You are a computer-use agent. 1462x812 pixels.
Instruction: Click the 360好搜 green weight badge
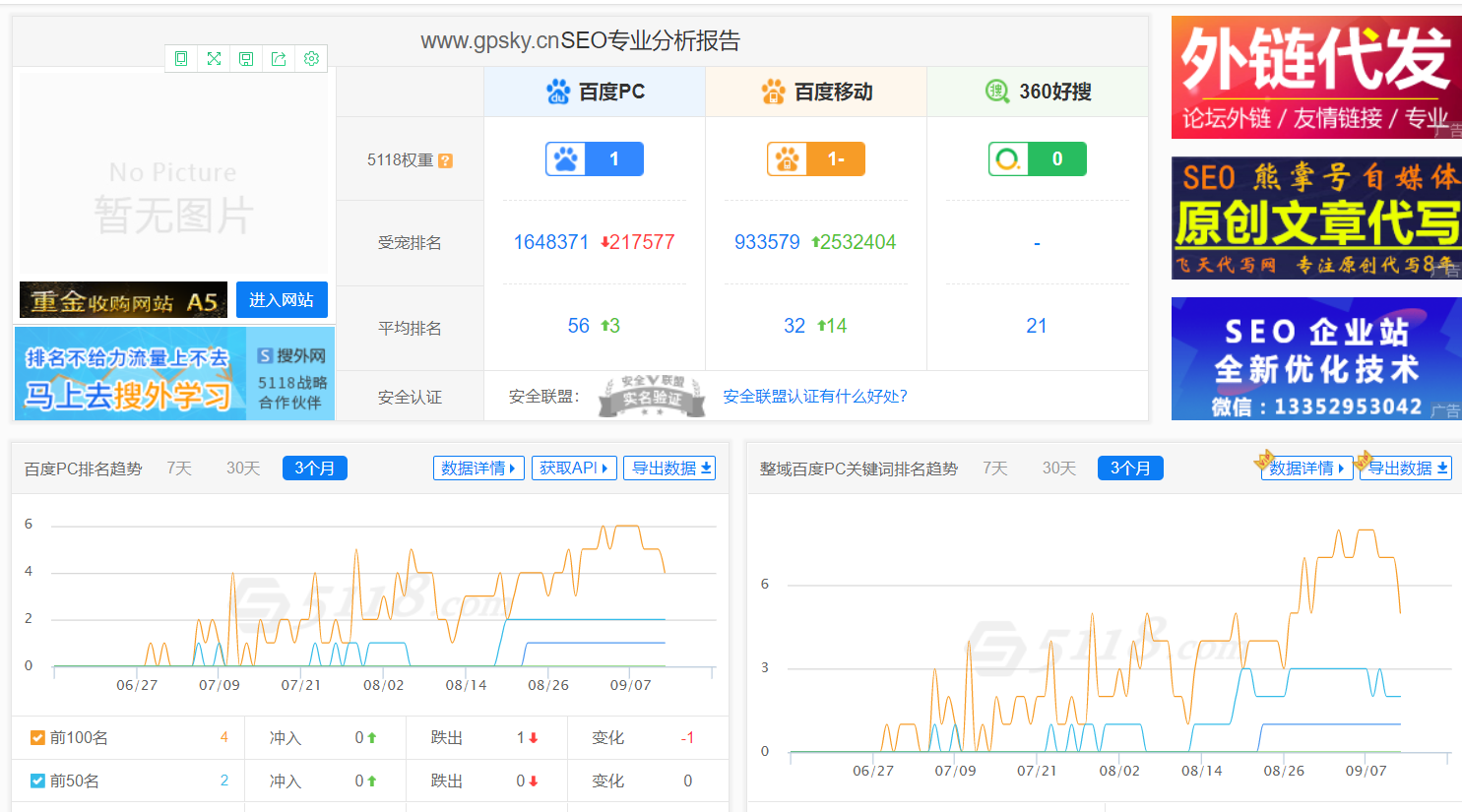(x=1037, y=159)
